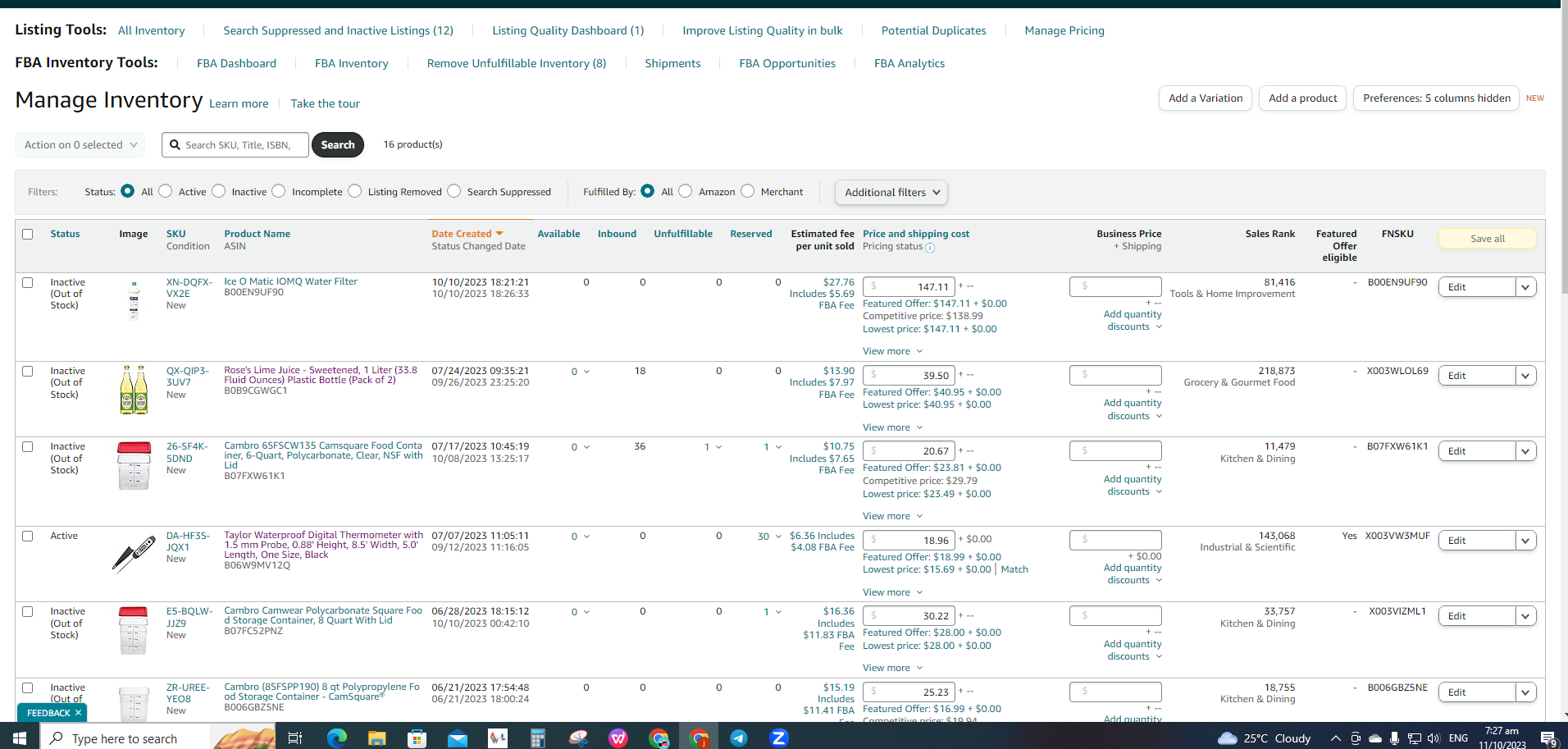The image size is (1568, 749).
Task: Open notification center icon in system tray
Action: tap(1548, 738)
